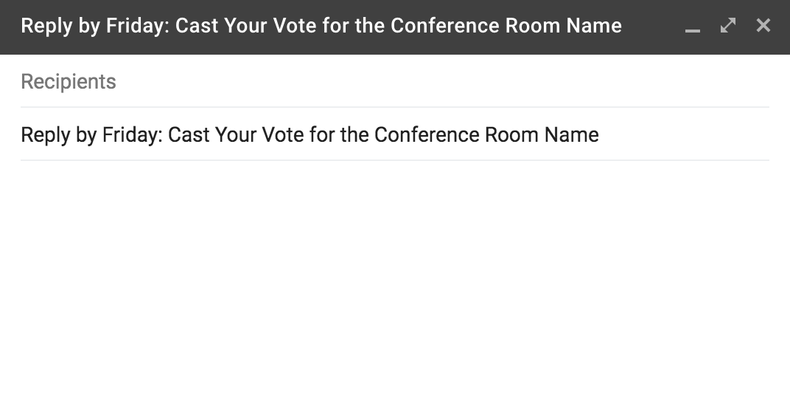
Task: Discard view by clicking save and close
Action: (x=763, y=25)
